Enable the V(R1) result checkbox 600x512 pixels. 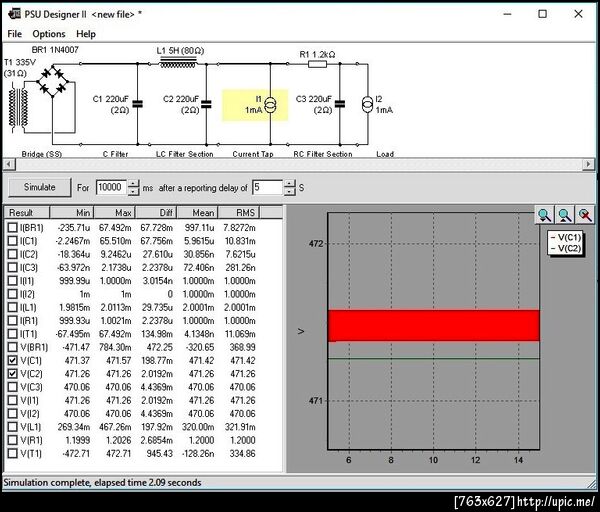(13, 440)
